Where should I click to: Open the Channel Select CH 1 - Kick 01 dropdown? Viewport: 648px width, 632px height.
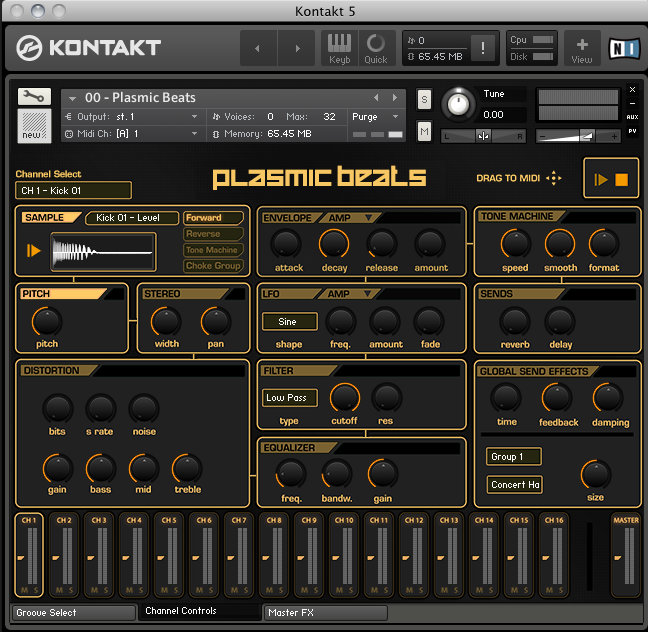pos(74,191)
